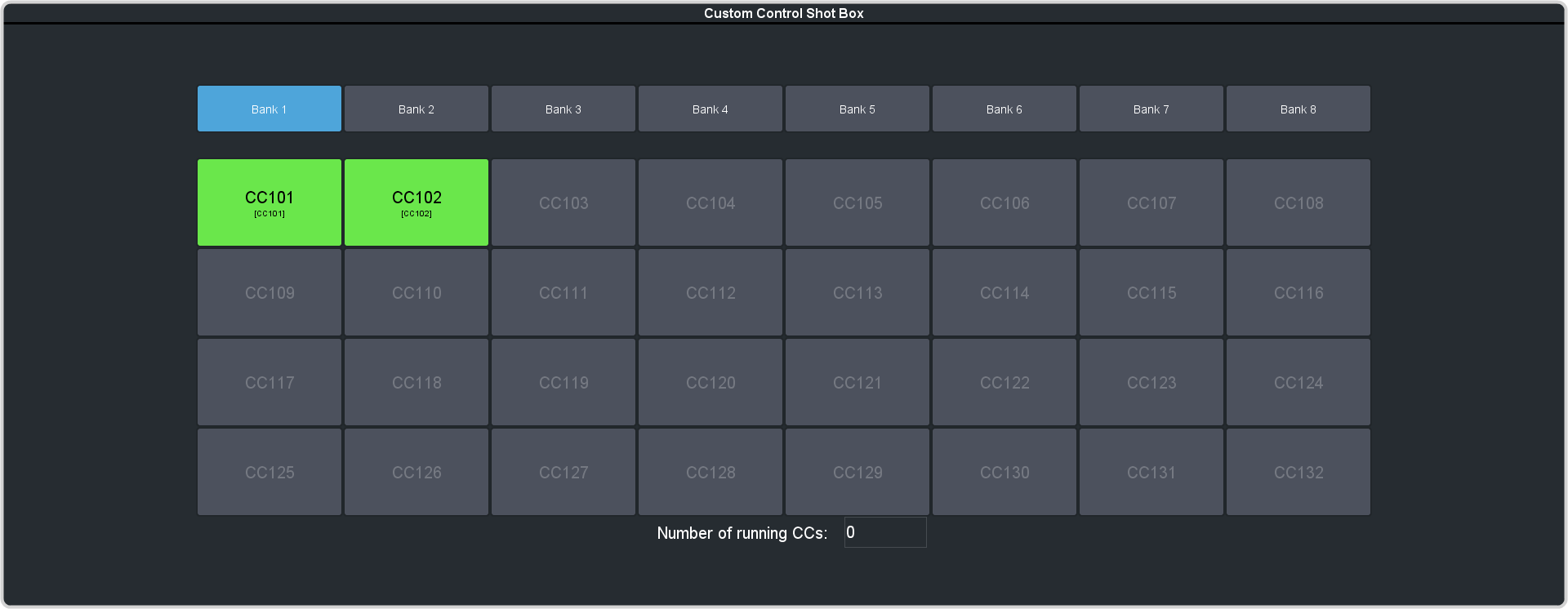Trigger the green CC102 button
Viewport: 1568px width, 609px height.
pos(416,202)
